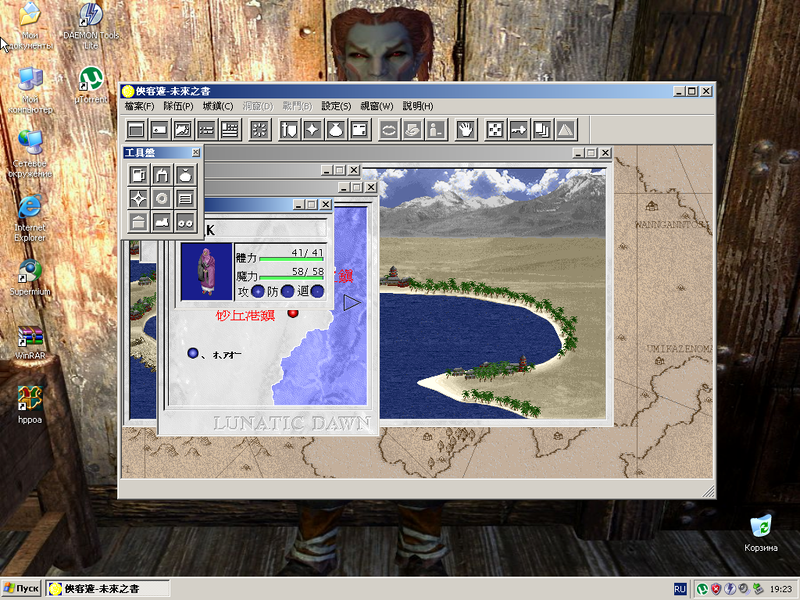Click the pyramid triangle icon in toolbar

pyautogui.click(x=566, y=130)
